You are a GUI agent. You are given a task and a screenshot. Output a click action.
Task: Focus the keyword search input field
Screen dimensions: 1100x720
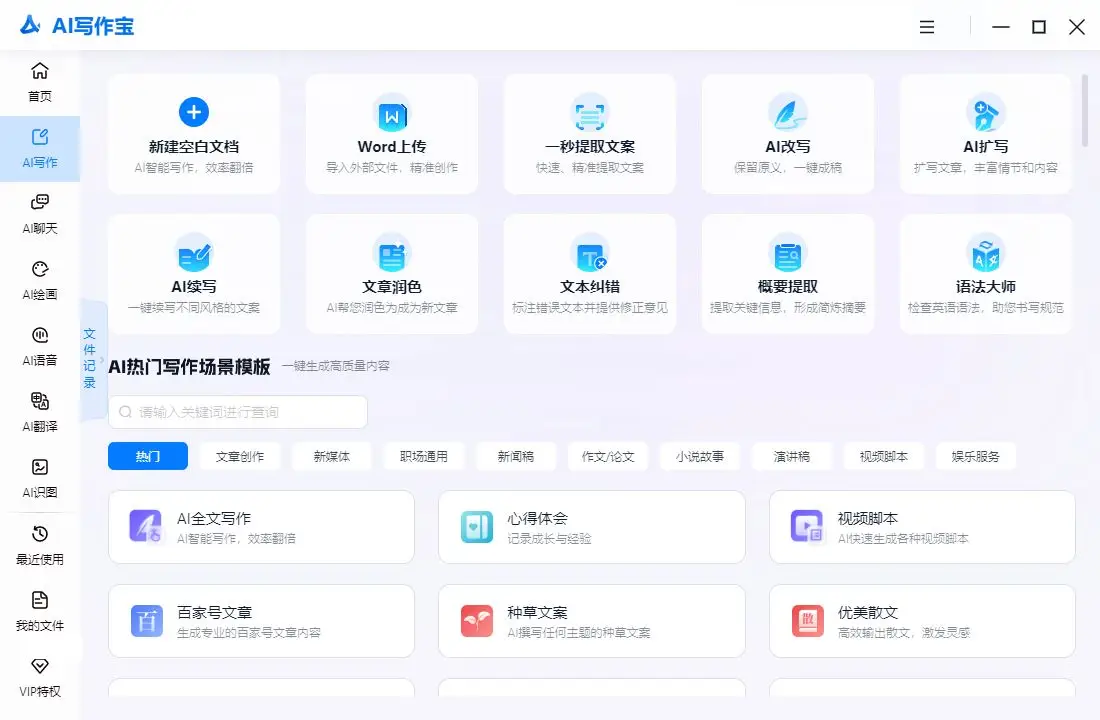238,412
